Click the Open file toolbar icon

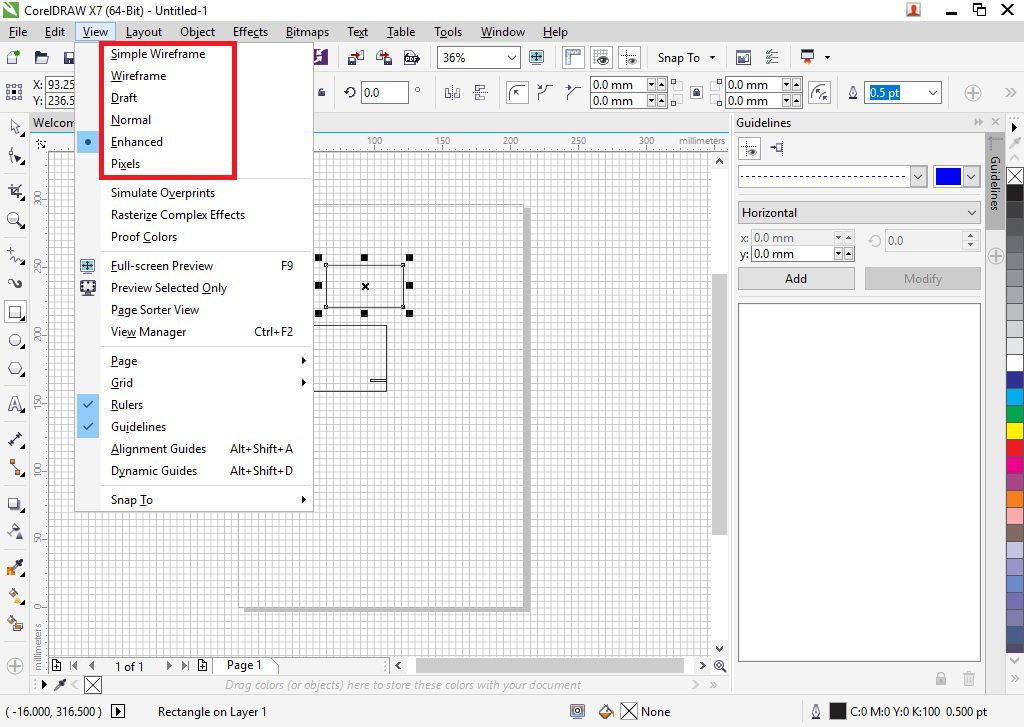tap(42, 57)
